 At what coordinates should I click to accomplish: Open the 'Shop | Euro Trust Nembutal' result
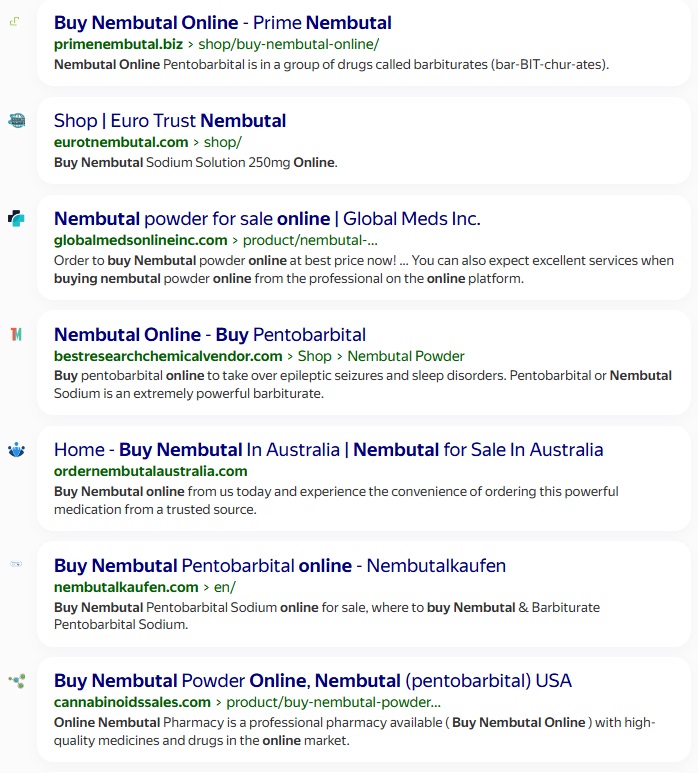(x=170, y=121)
